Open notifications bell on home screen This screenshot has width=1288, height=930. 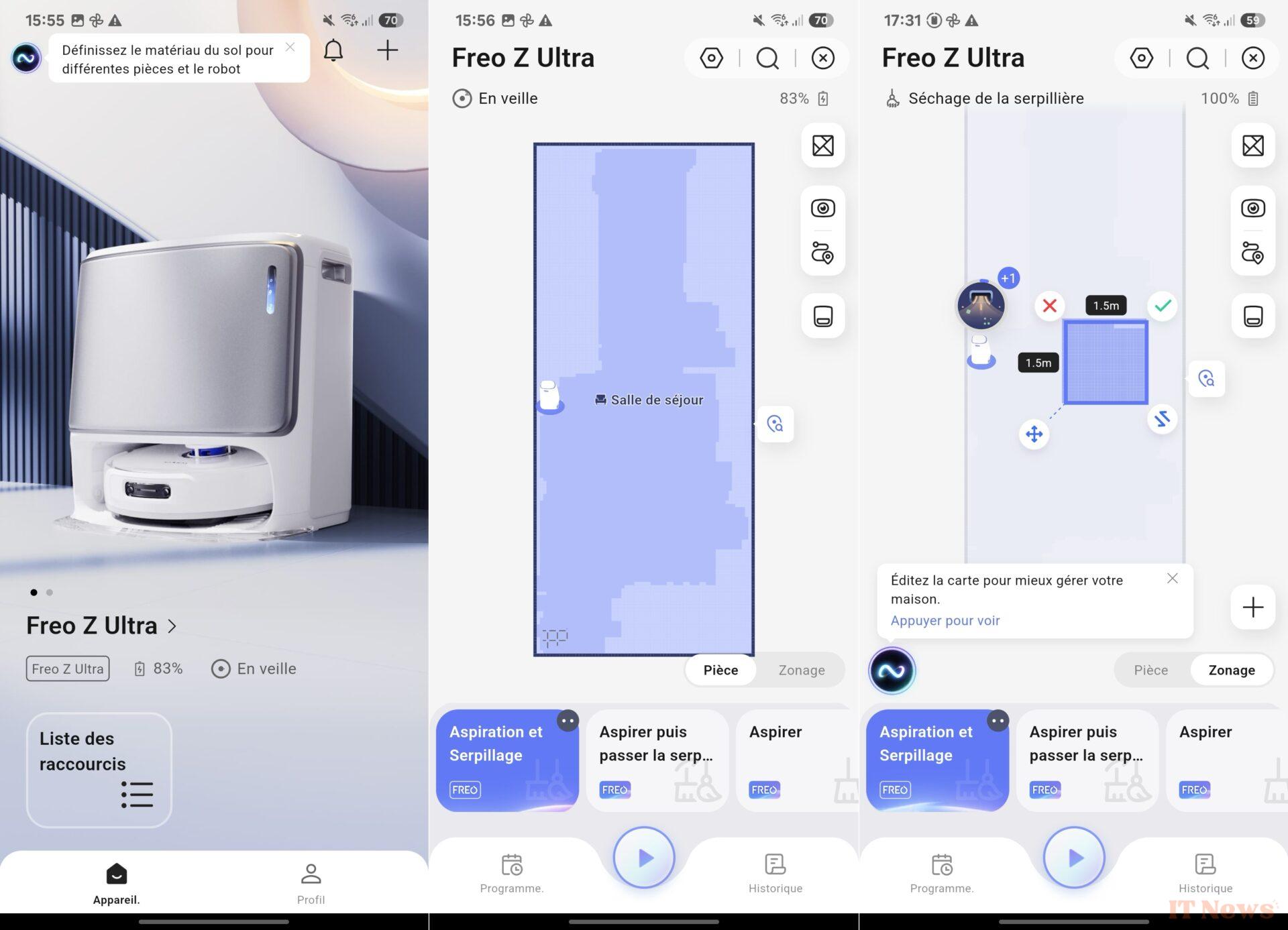(333, 50)
